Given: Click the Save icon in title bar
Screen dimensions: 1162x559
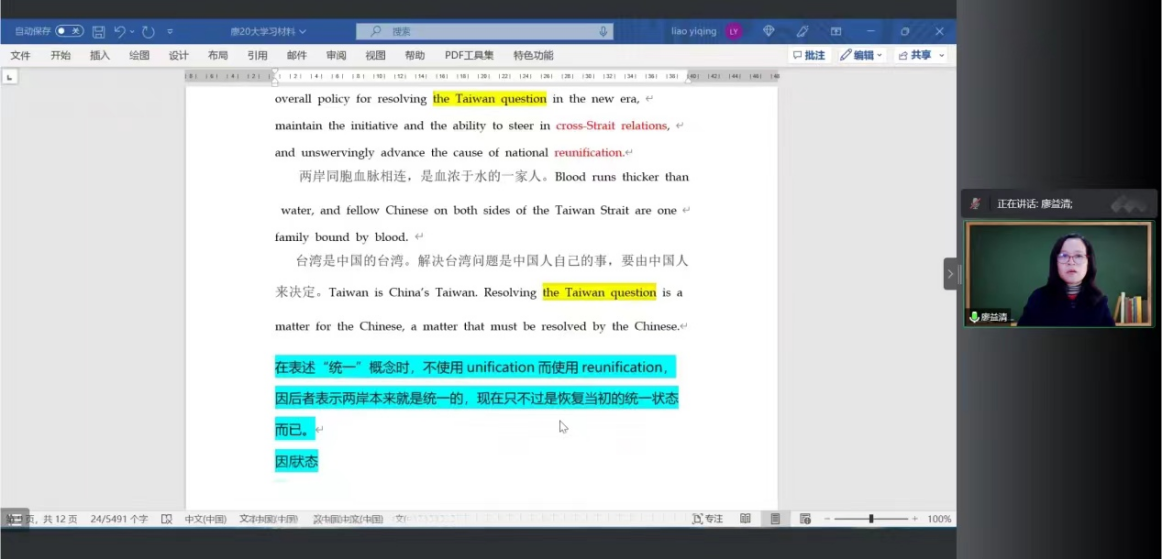Looking at the screenshot, I should 98,32.
